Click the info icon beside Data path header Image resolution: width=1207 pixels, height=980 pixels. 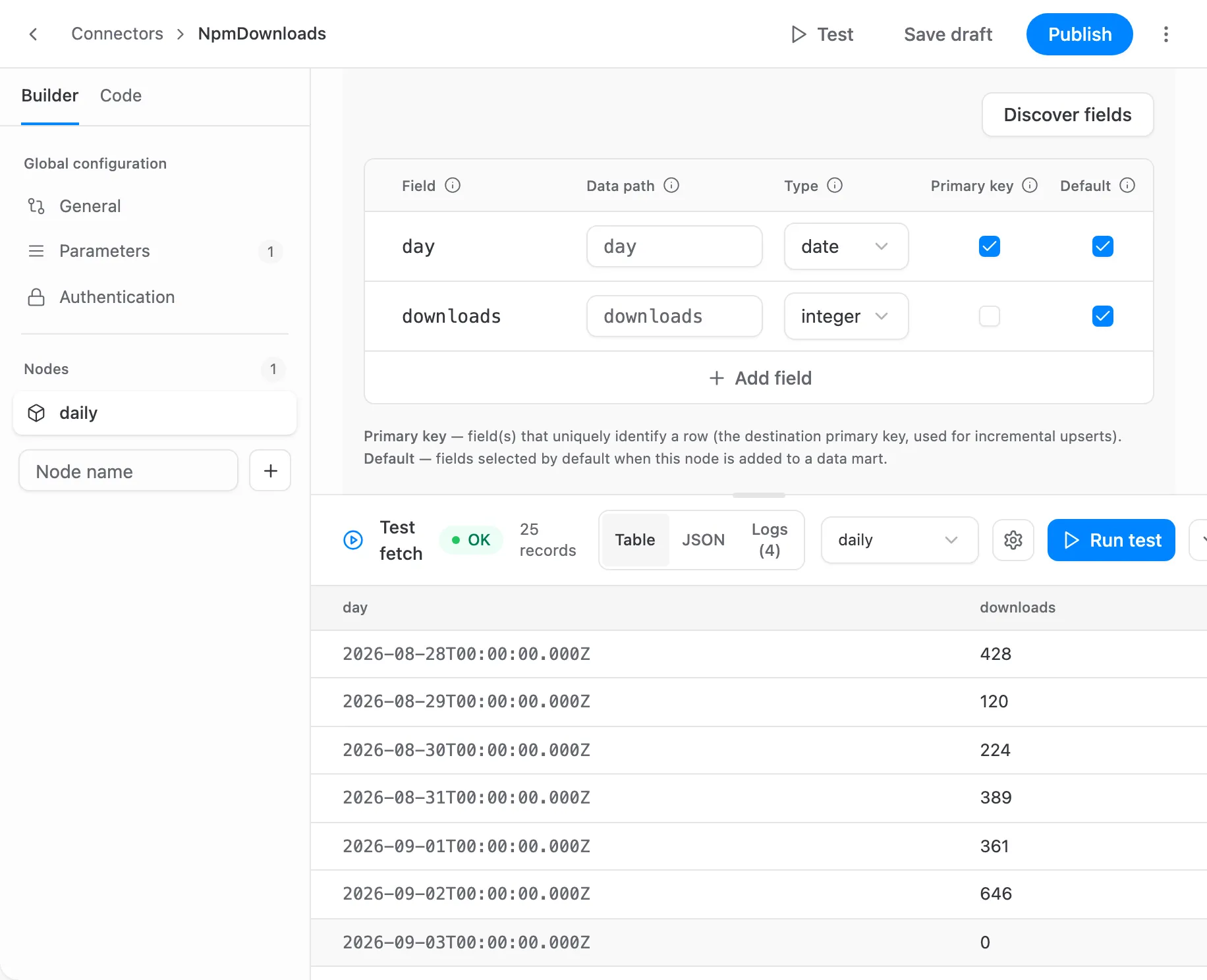pyautogui.click(x=671, y=186)
